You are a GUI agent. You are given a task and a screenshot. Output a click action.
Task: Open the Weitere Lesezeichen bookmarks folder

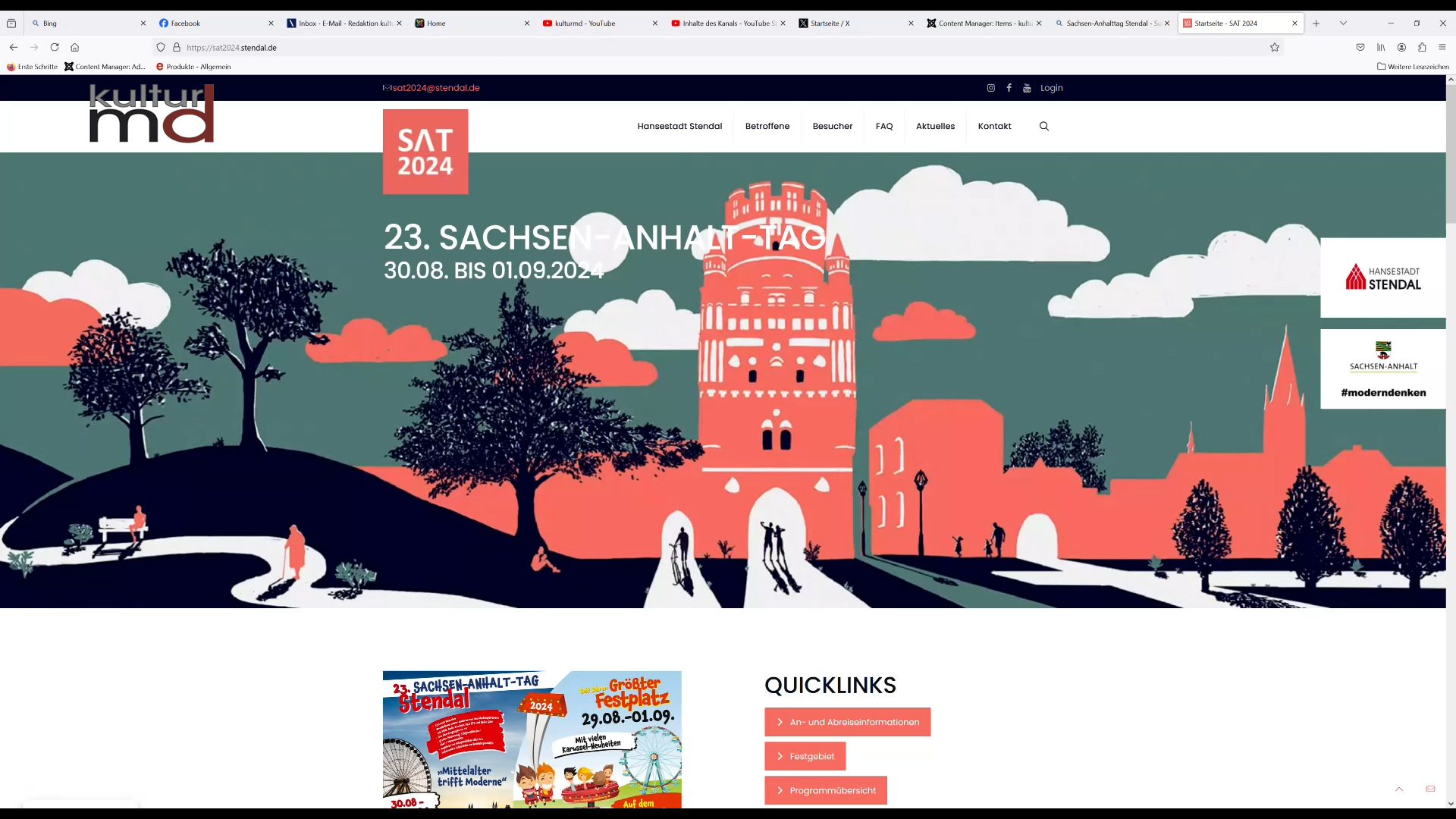point(1413,67)
